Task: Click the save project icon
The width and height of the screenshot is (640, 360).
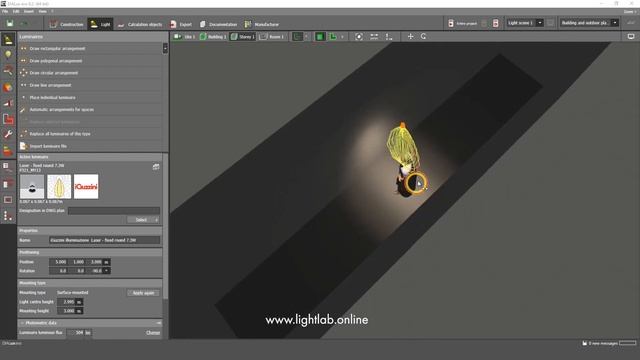Action: (x=9, y=24)
